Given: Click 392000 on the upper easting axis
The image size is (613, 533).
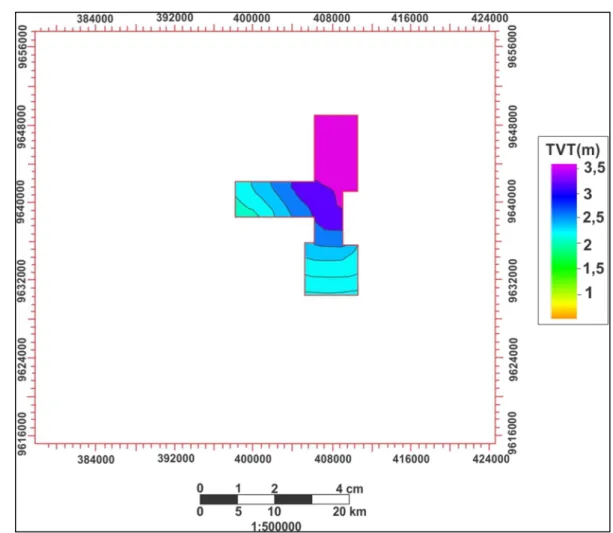Looking at the screenshot, I should pyautogui.click(x=175, y=18).
